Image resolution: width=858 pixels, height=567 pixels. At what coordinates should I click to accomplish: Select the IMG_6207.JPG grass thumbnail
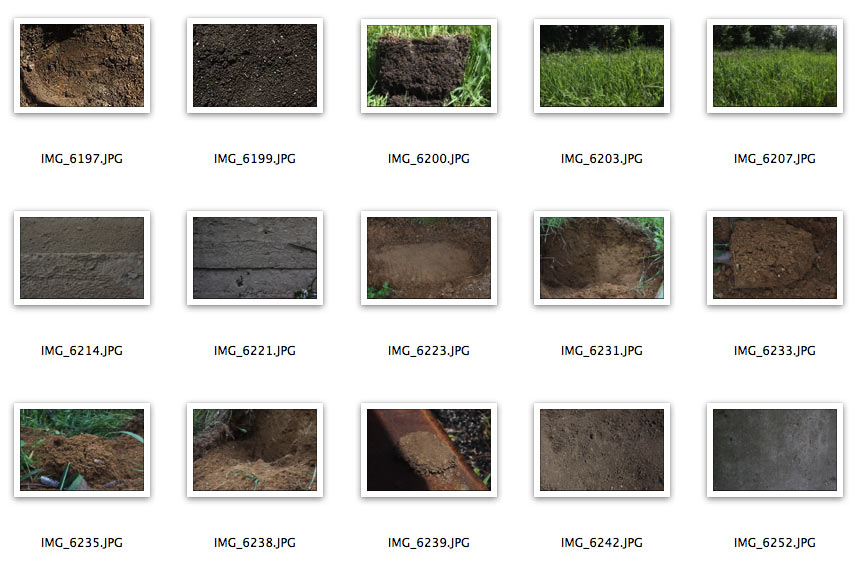coord(775,66)
